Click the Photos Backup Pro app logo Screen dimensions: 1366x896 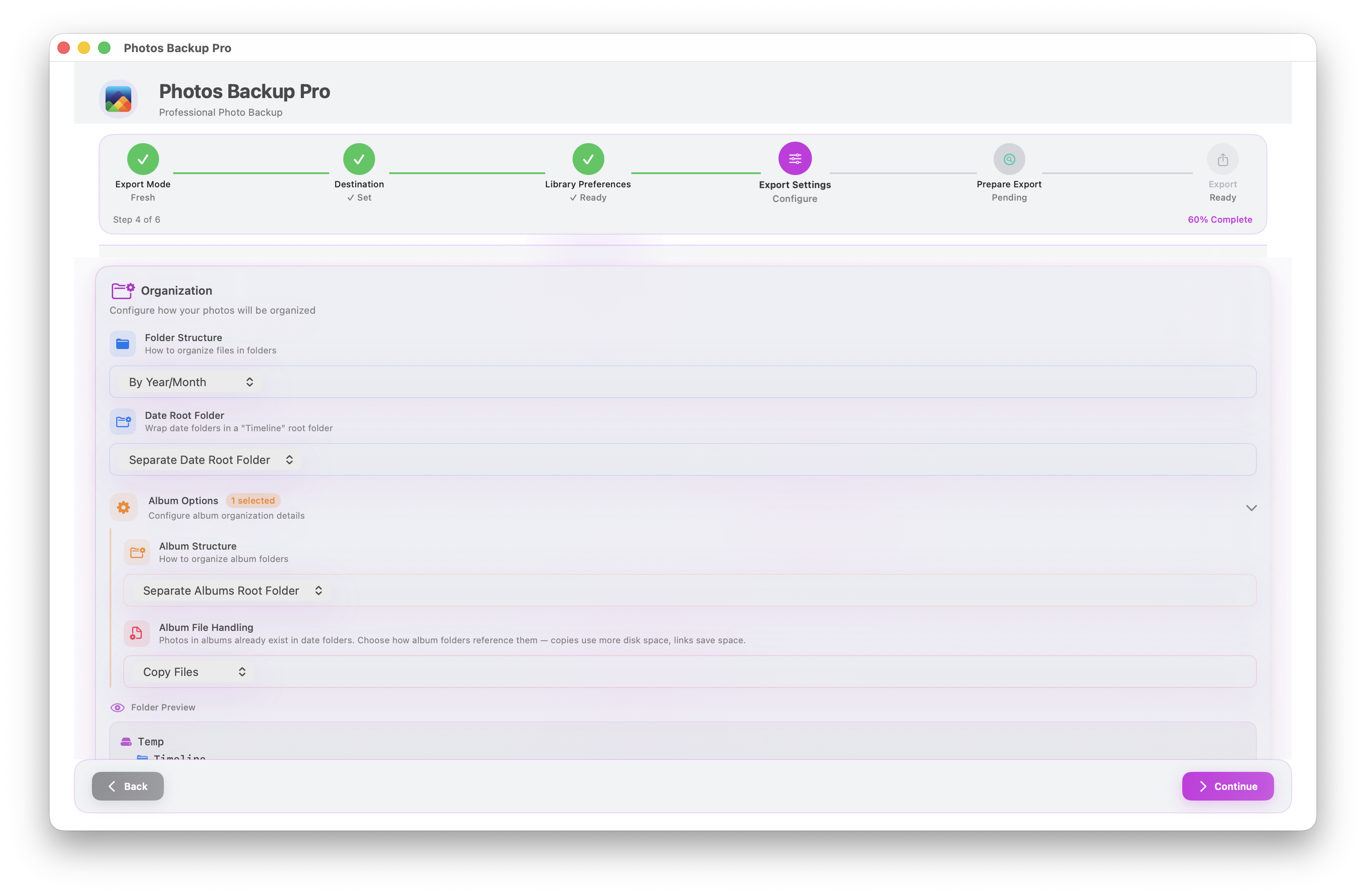click(x=118, y=99)
